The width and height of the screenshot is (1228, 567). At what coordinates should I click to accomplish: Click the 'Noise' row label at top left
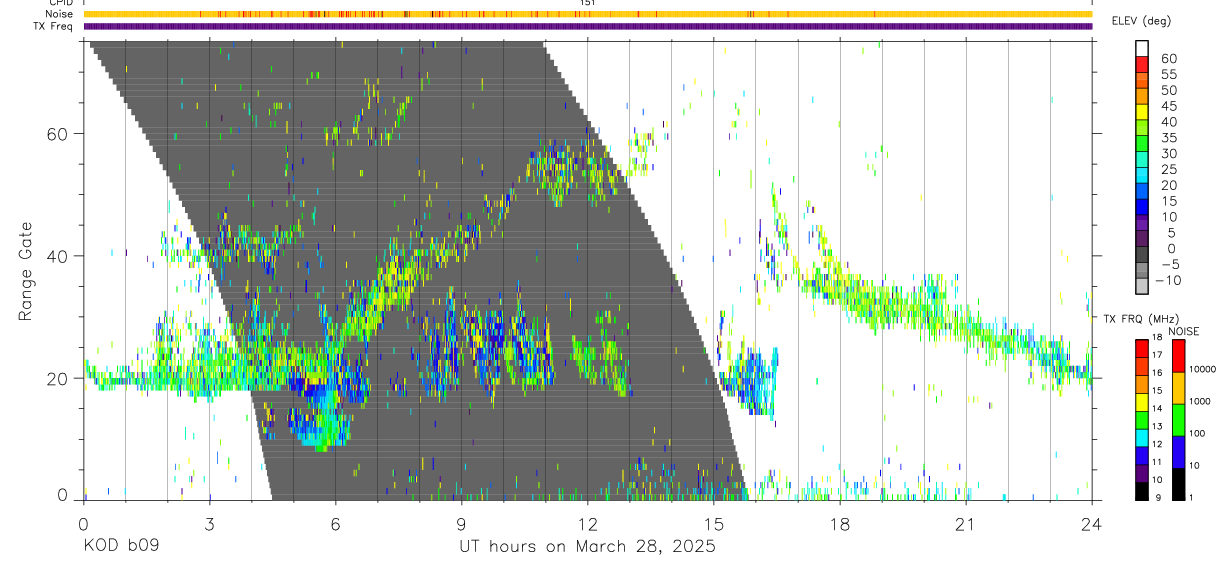click(x=60, y=14)
